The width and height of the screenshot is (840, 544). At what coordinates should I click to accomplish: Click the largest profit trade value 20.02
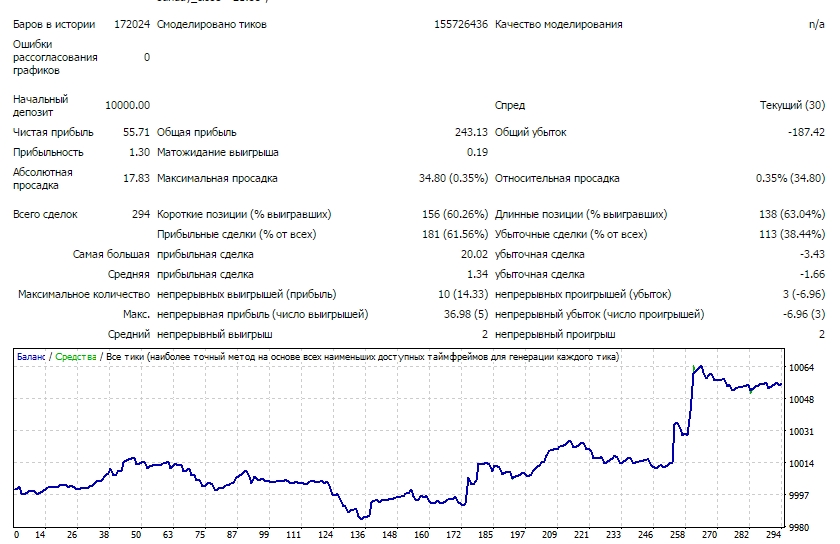(474, 255)
